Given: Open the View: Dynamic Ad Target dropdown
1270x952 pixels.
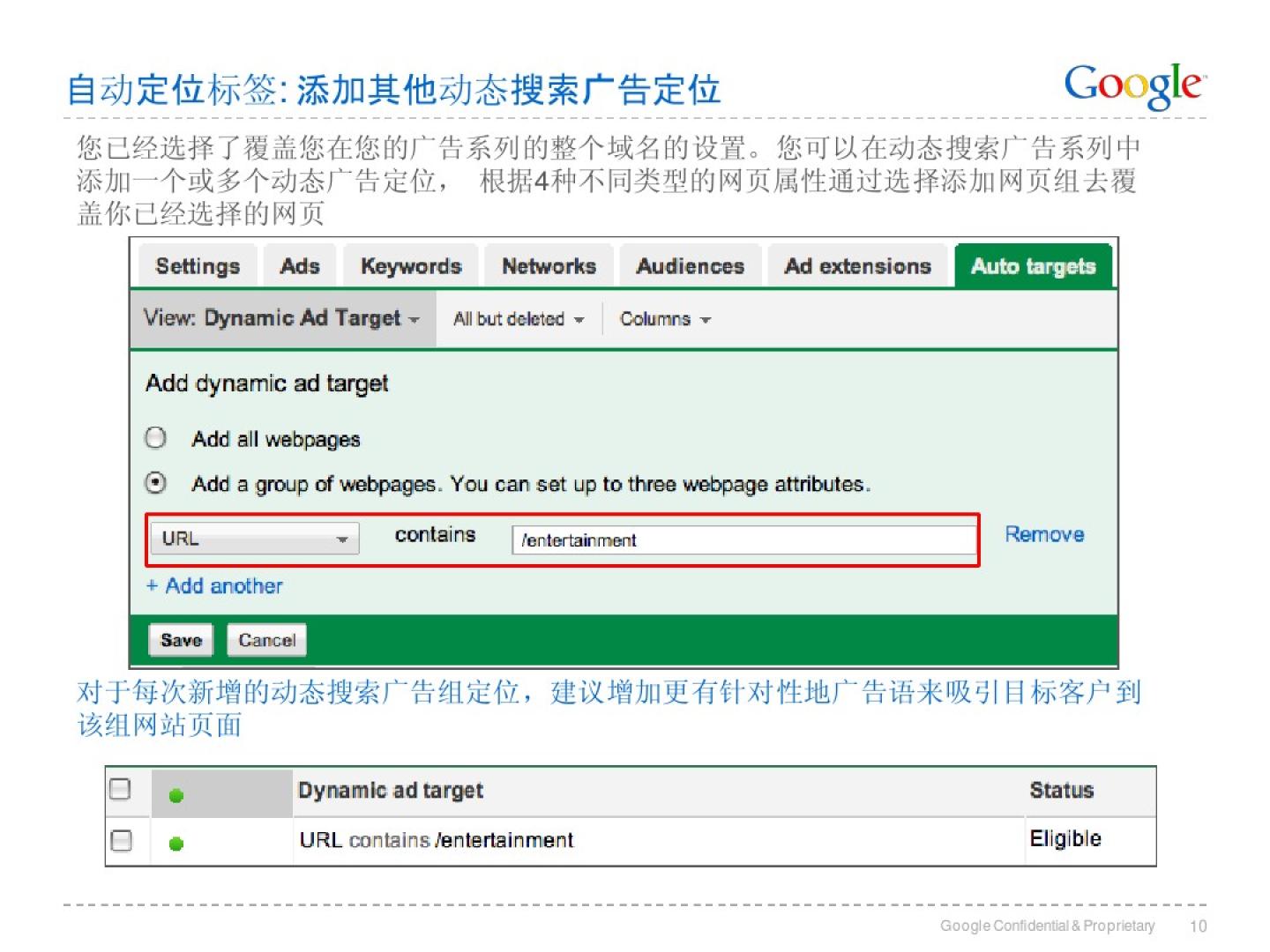Looking at the screenshot, I should tap(281, 318).
